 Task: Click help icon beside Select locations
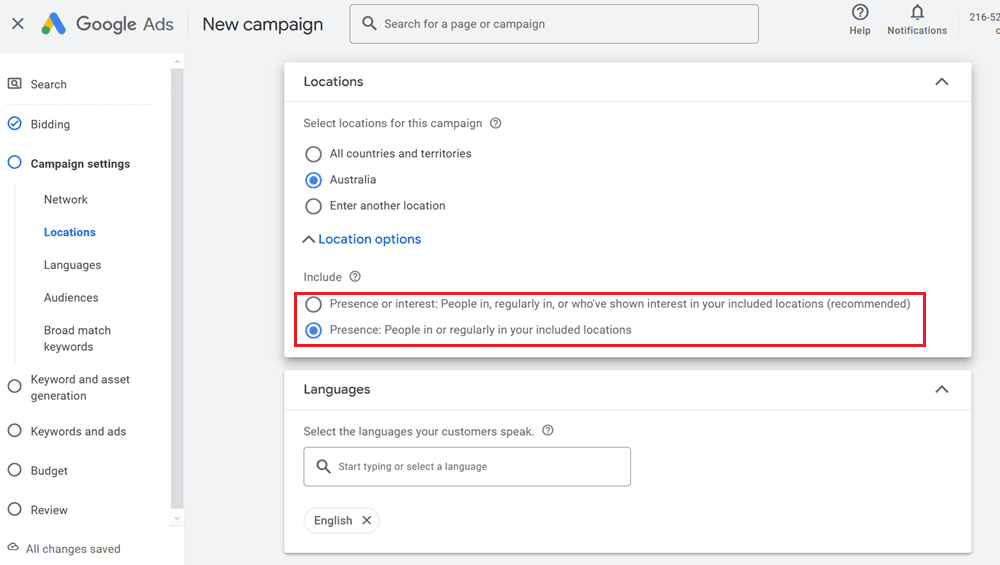(496, 124)
